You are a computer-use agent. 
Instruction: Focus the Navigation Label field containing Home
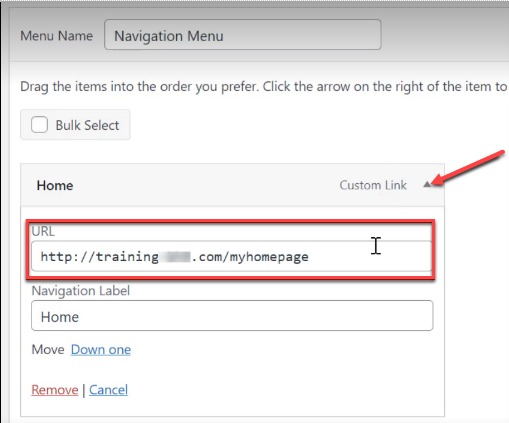click(232, 316)
